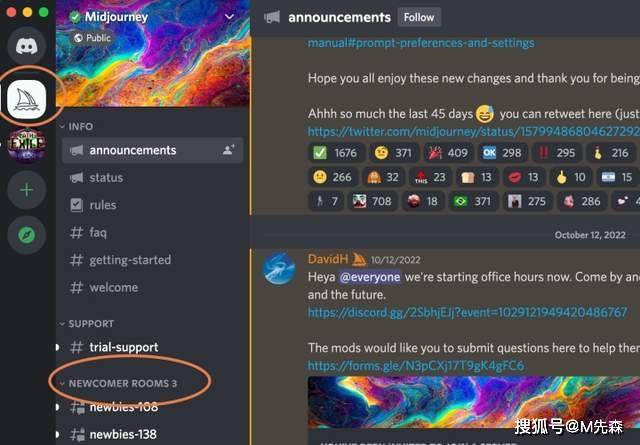Select the Midjourney sailboat server icon

tap(27, 99)
